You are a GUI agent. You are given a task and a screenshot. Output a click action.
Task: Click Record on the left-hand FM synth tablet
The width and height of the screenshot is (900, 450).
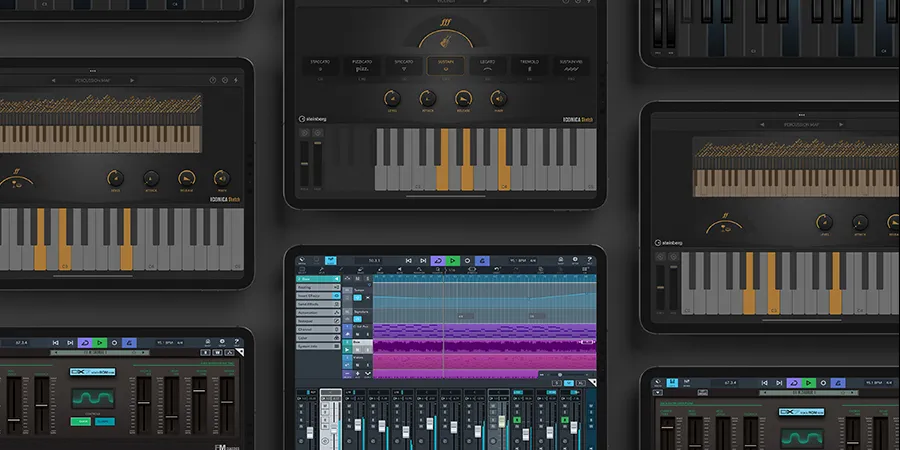(114, 343)
